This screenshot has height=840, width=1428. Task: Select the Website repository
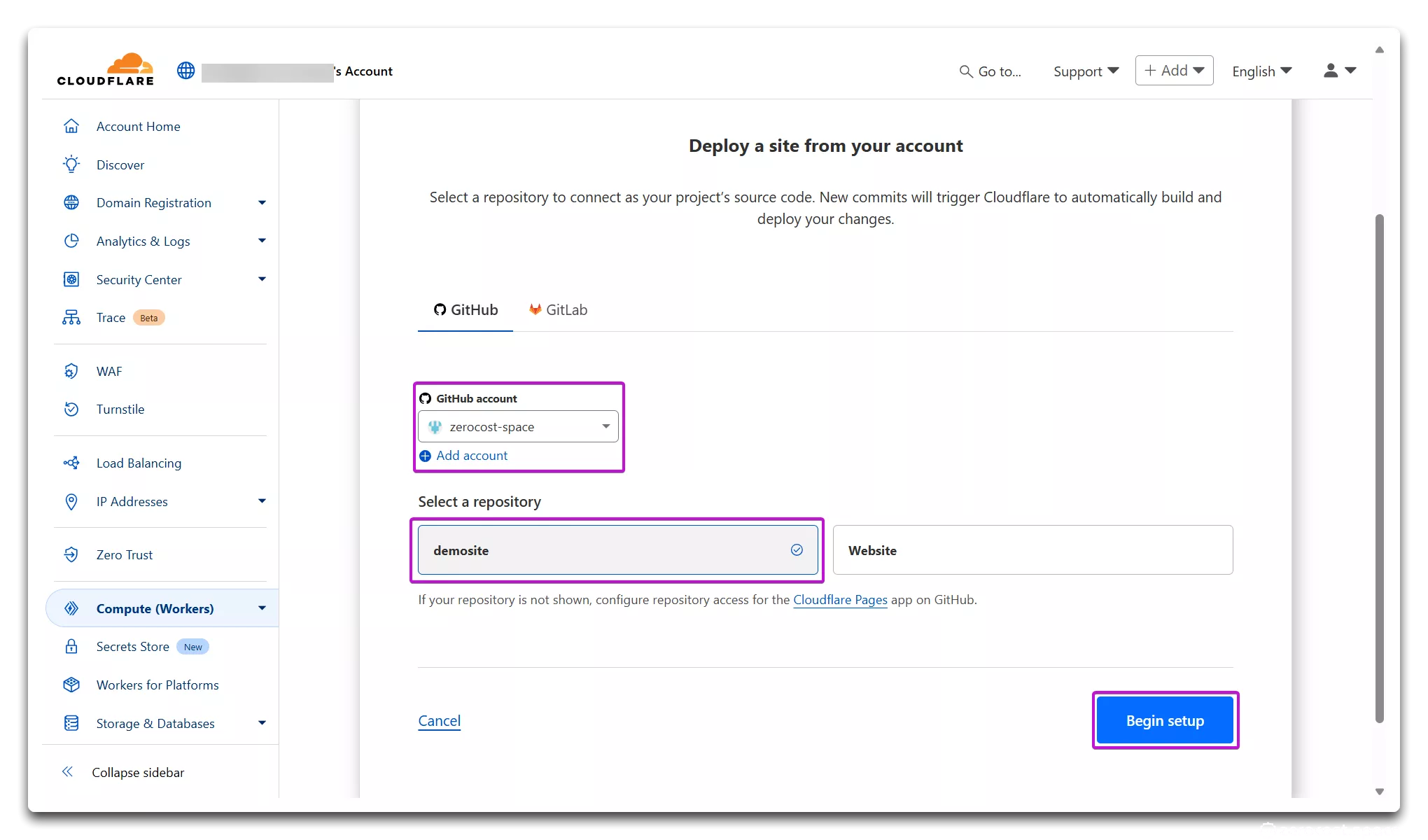click(x=1033, y=550)
